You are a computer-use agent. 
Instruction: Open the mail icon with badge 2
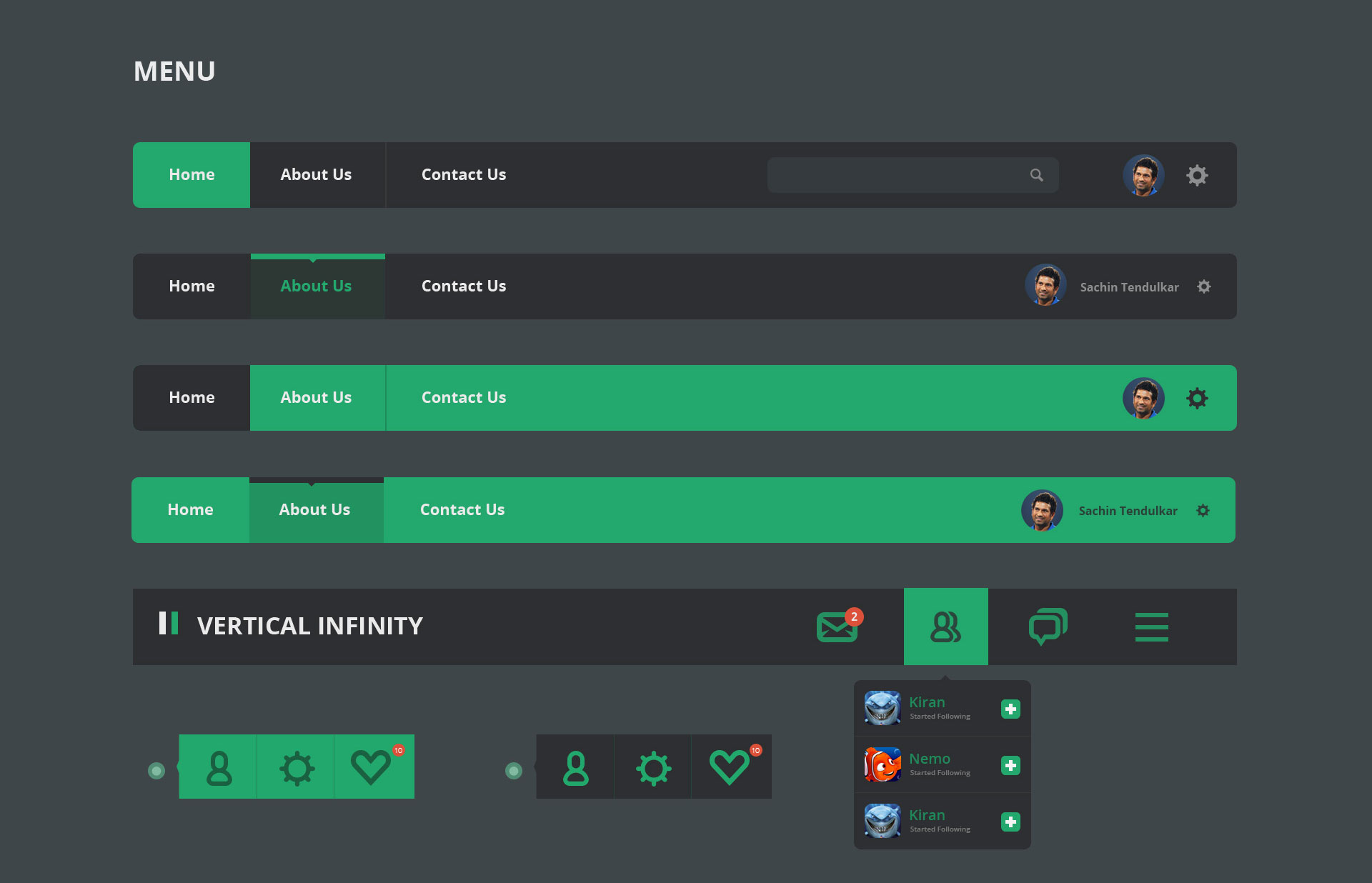pos(837,627)
